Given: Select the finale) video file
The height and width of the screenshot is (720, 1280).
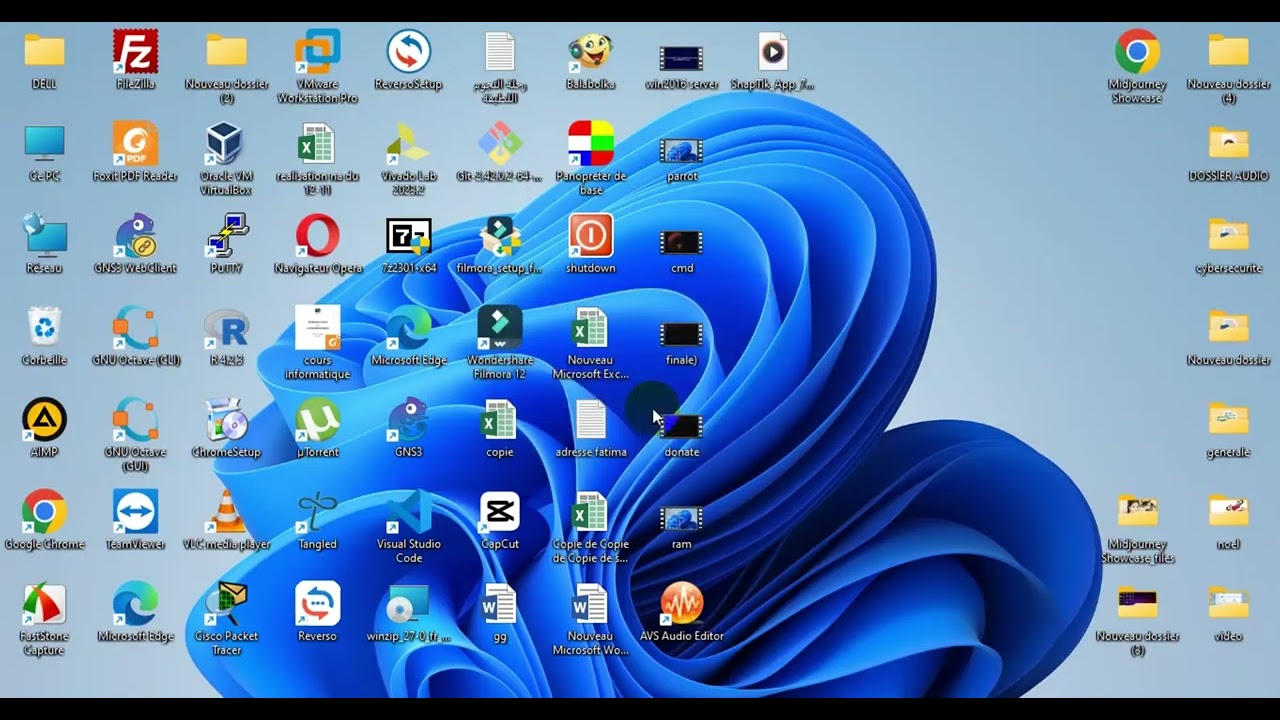Looking at the screenshot, I should [x=681, y=334].
